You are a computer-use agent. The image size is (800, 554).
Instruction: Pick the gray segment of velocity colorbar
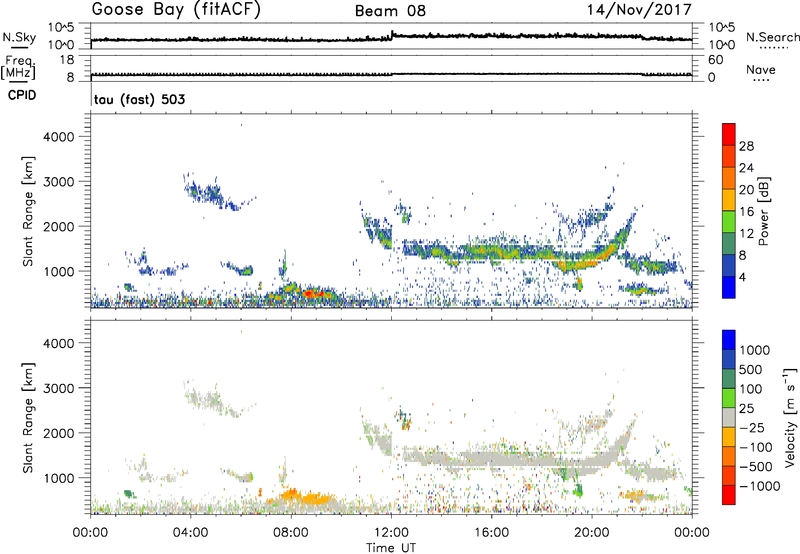(x=729, y=417)
